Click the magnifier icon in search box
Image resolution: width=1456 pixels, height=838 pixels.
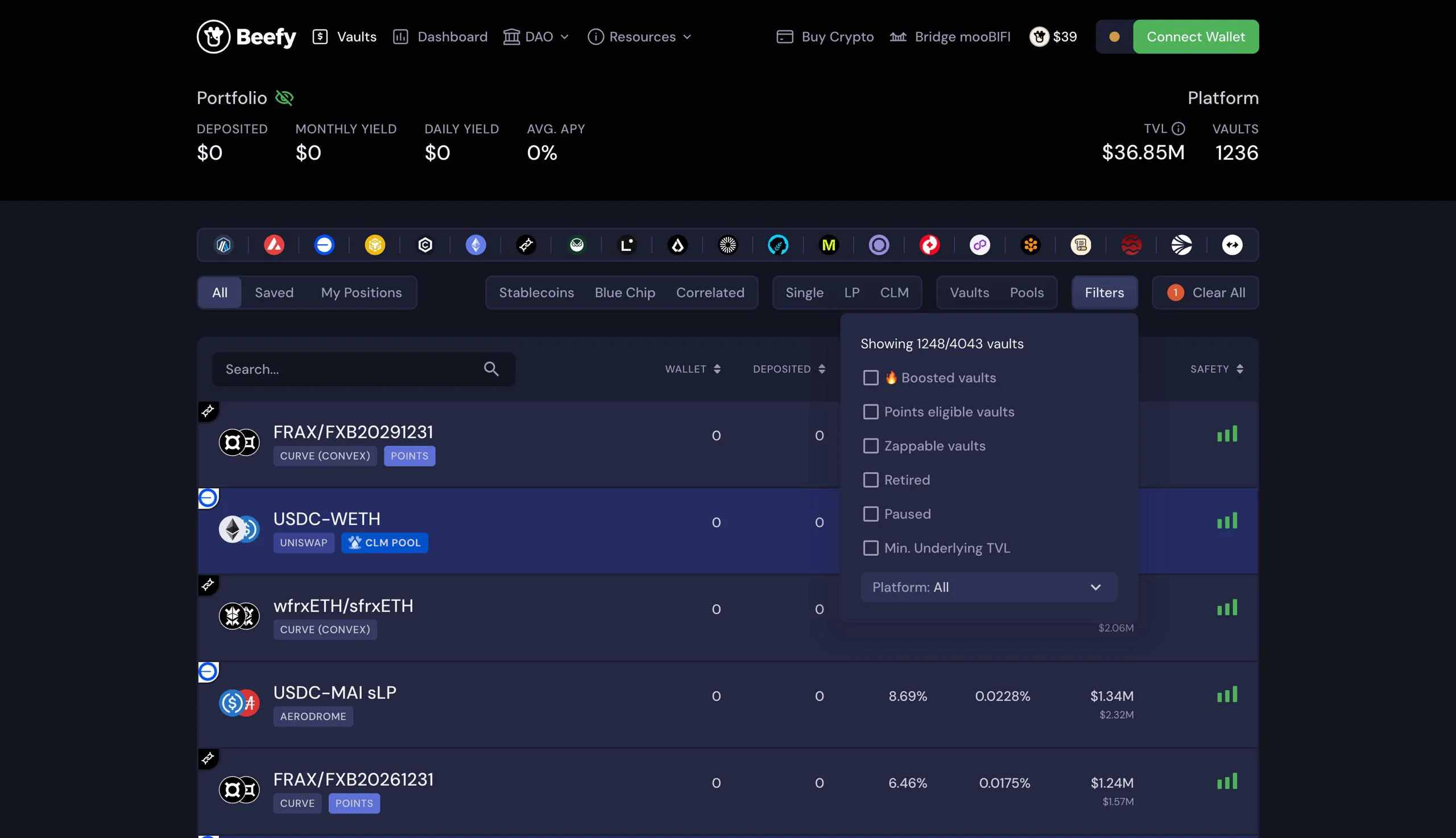[x=491, y=369]
